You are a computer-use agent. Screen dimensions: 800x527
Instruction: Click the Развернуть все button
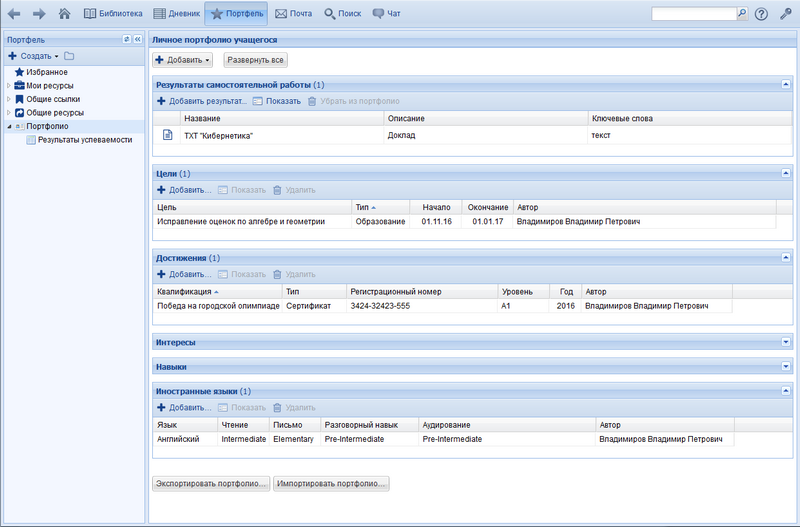[255, 60]
